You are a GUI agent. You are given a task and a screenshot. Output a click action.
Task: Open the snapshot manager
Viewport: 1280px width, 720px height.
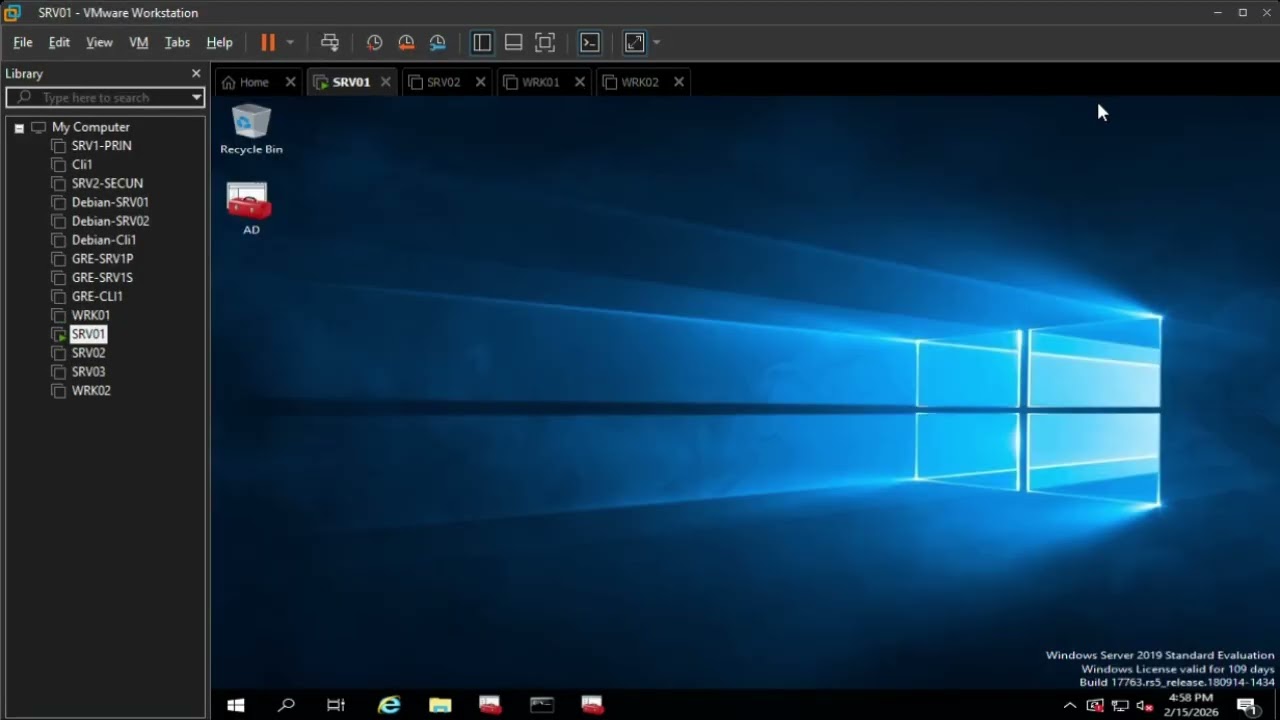coord(438,43)
